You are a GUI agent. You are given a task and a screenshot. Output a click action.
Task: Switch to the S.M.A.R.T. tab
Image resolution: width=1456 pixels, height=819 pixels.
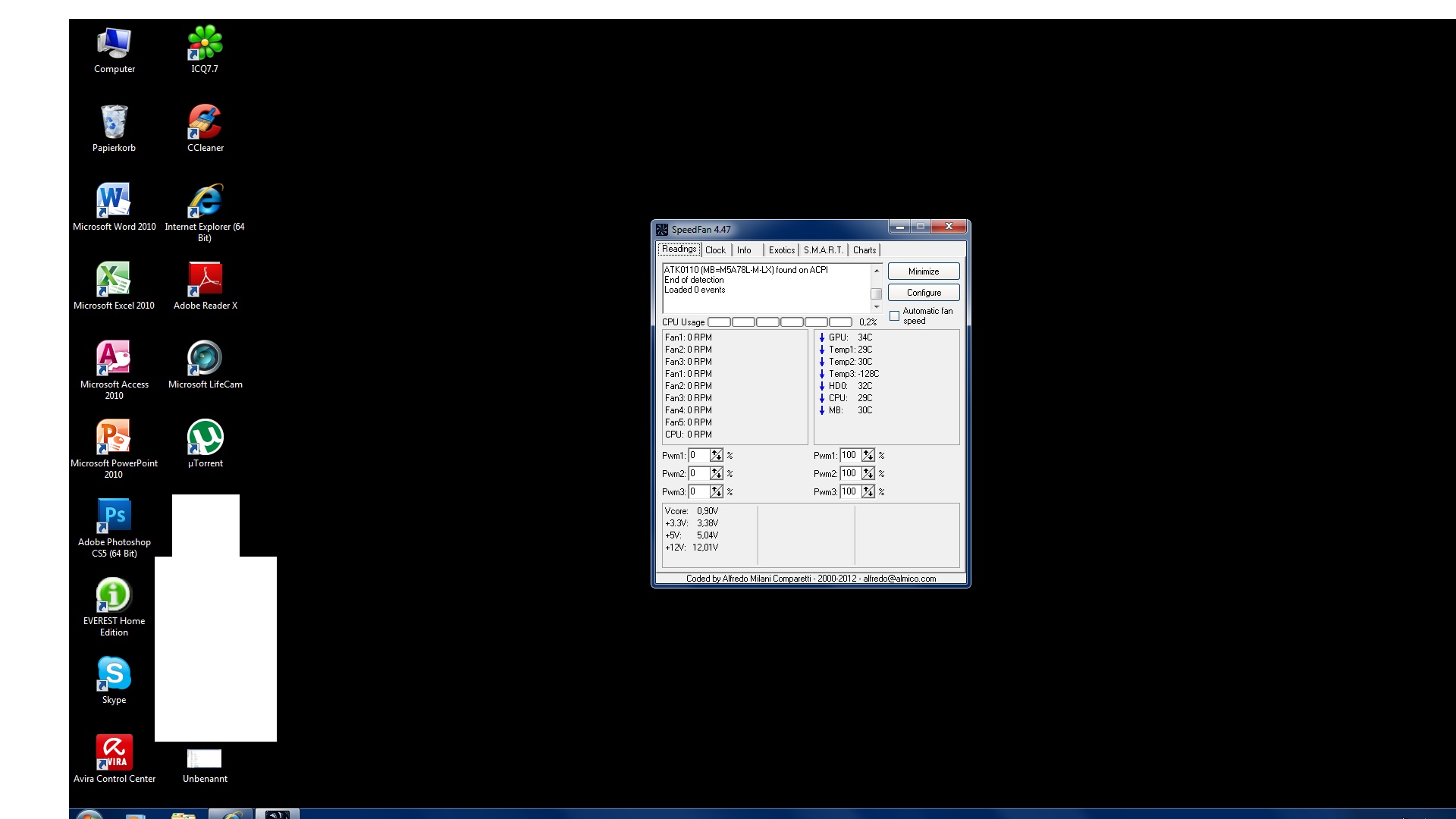point(823,250)
